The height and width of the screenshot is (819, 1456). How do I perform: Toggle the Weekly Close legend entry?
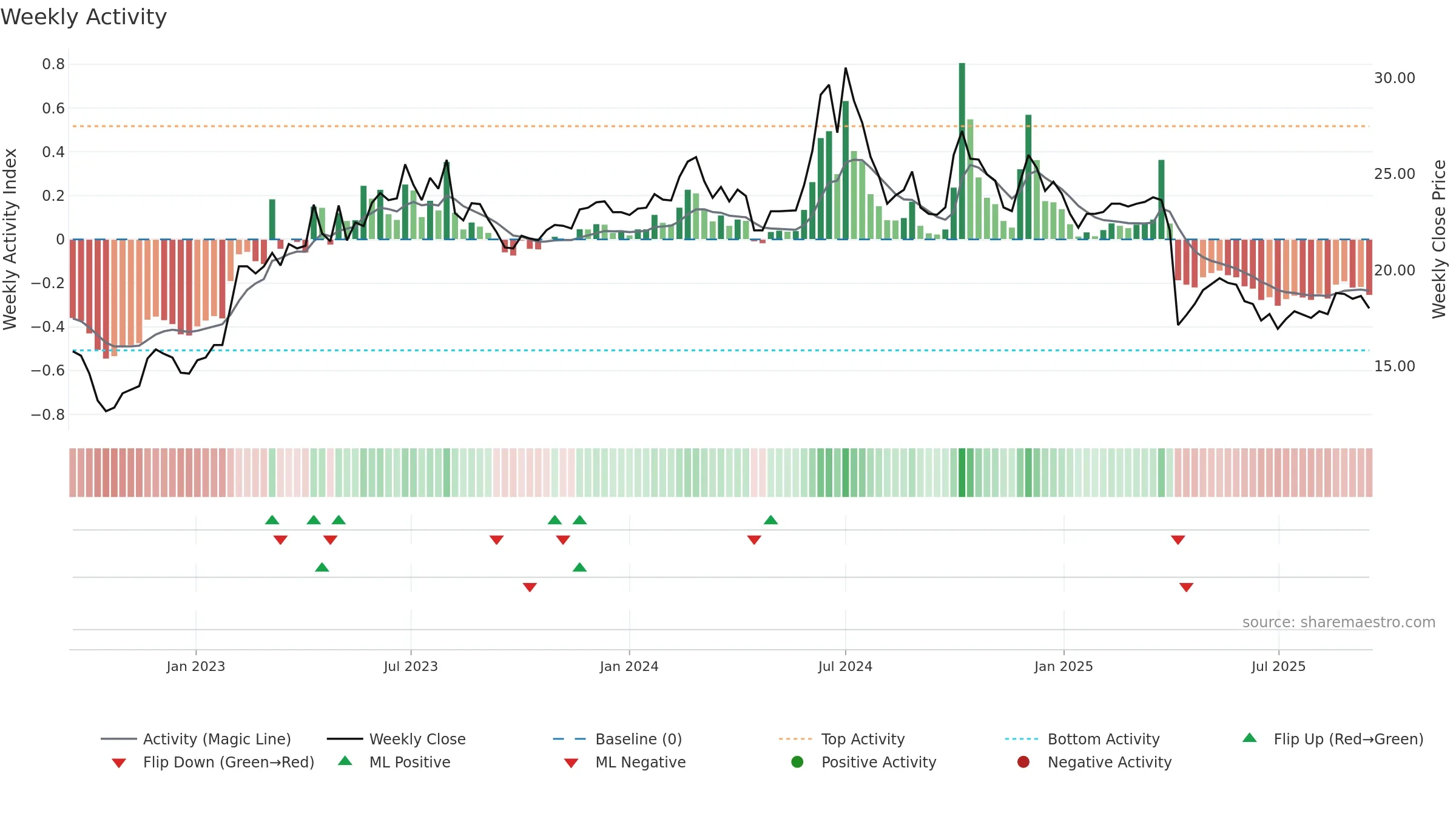coord(396,739)
